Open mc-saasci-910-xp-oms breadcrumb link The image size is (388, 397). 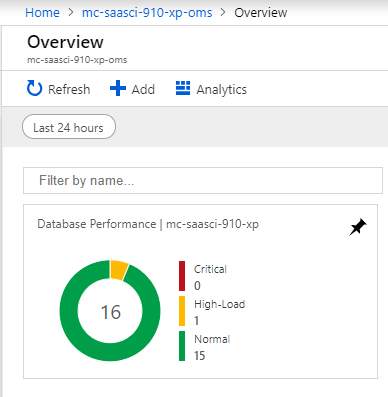pyautogui.click(x=147, y=13)
